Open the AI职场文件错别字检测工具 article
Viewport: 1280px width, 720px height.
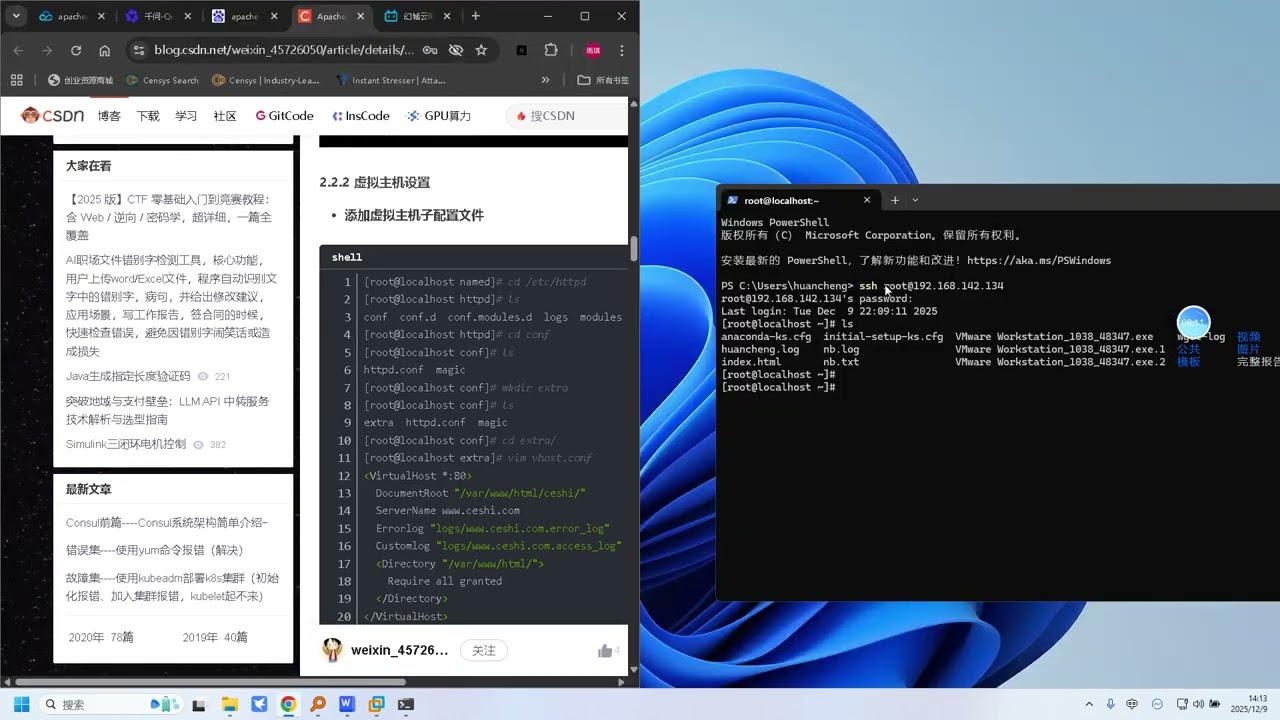click(171, 305)
